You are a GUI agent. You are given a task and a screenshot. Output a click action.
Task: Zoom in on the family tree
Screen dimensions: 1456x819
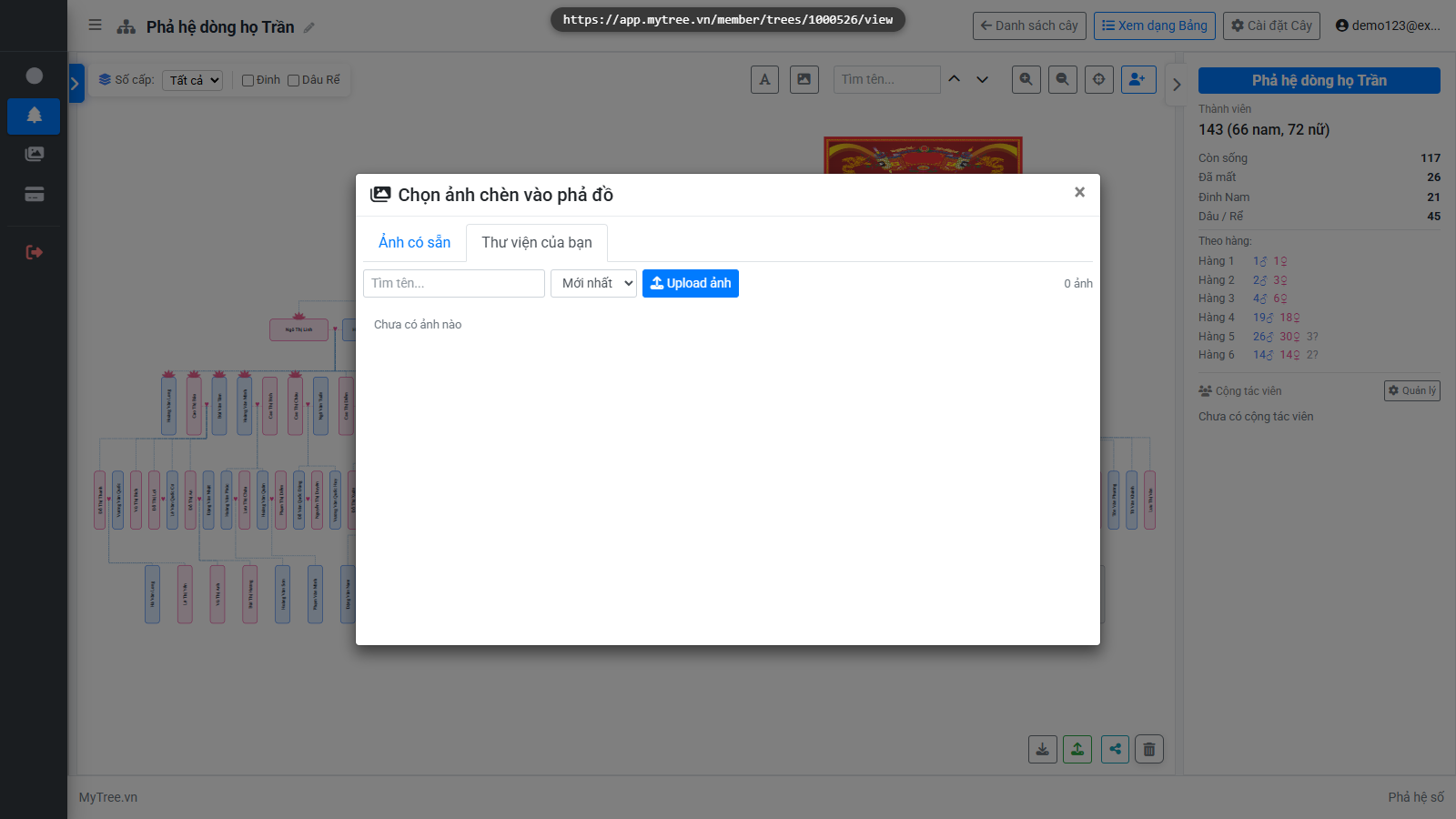tap(1026, 79)
